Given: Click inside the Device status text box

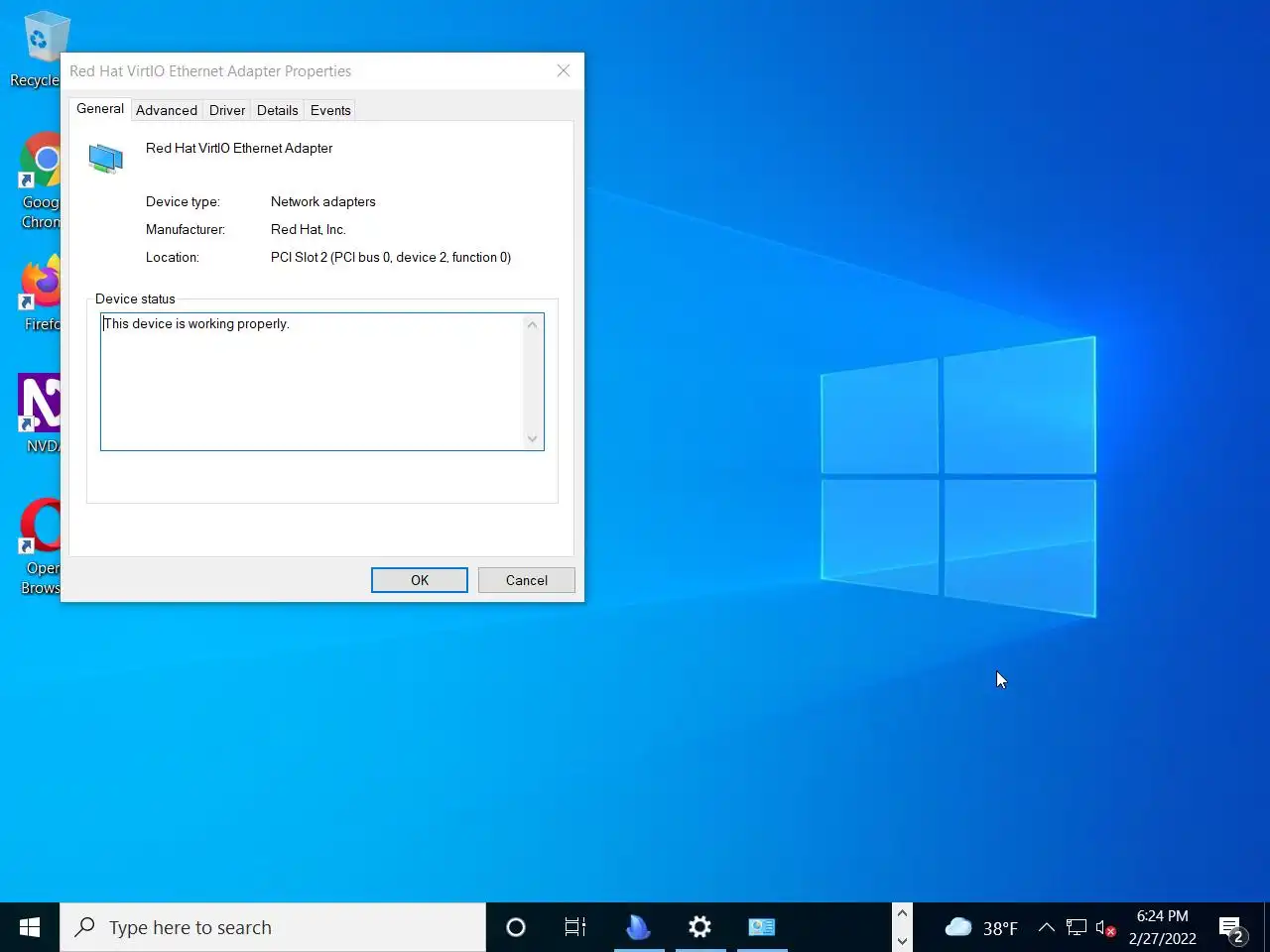Looking at the screenshot, I should (x=312, y=382).
